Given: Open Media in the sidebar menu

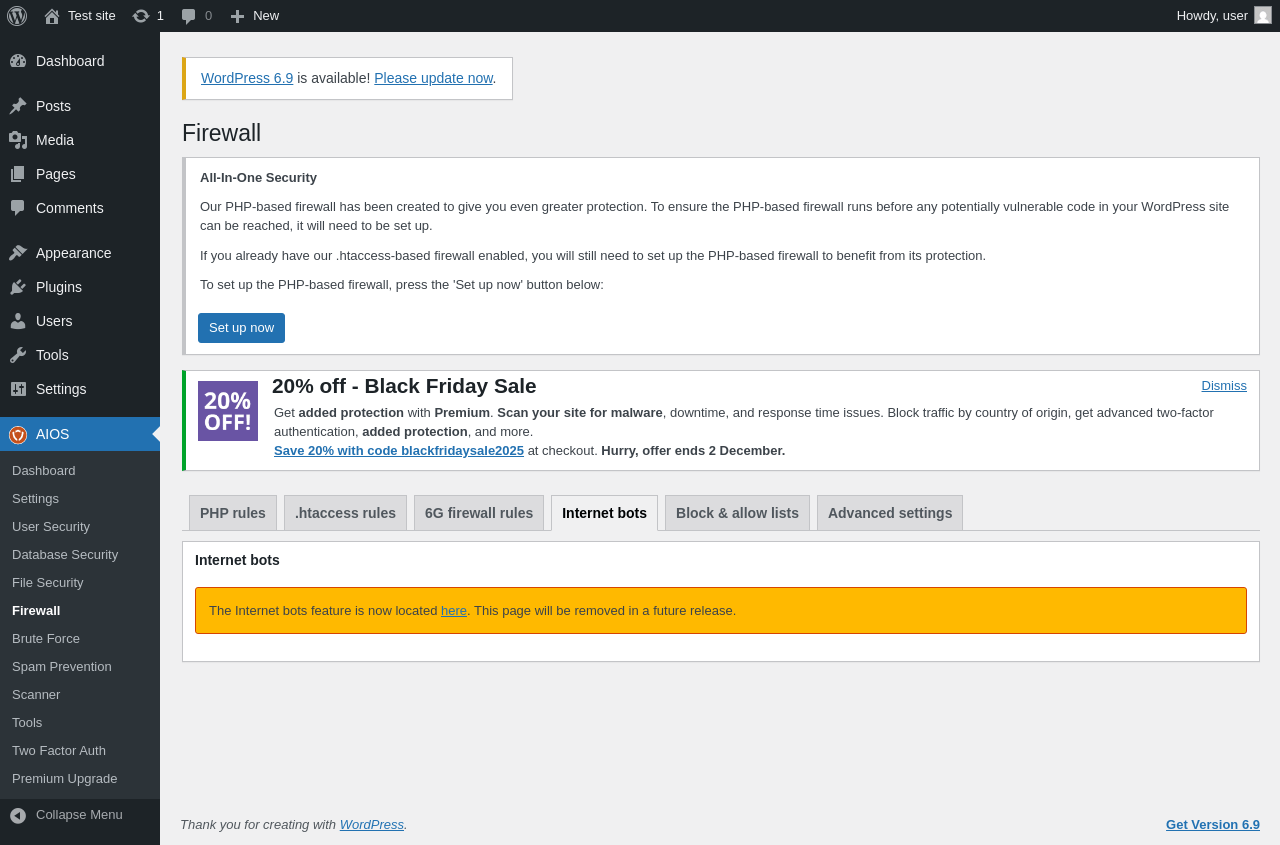Looking at the screenshot, I should tap(80, 140).
